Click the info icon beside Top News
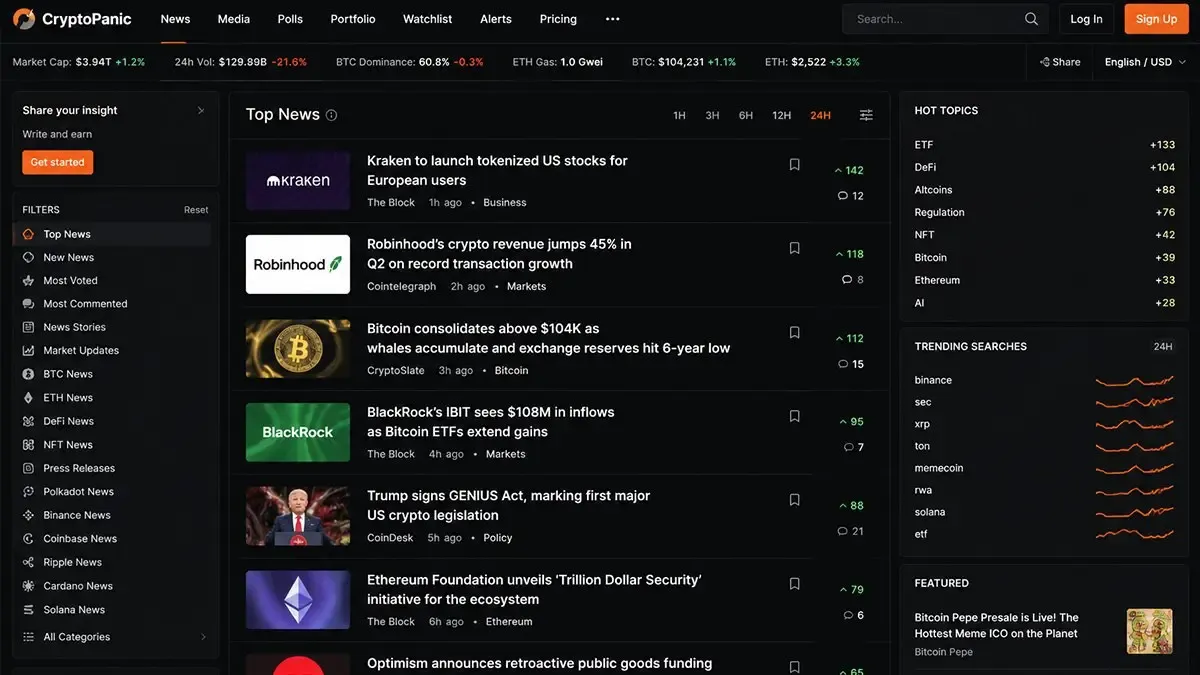The image size is (1200, 675). tap(331, 115)
